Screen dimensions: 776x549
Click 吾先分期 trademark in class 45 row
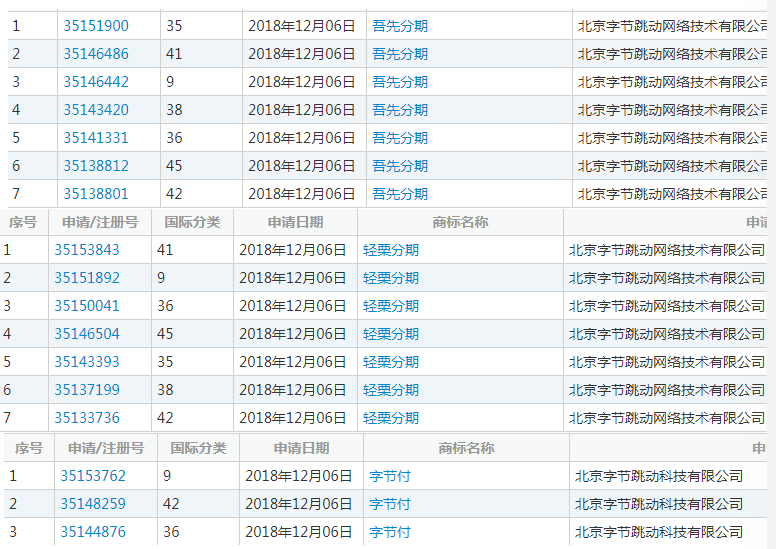[x=400, y=166]
